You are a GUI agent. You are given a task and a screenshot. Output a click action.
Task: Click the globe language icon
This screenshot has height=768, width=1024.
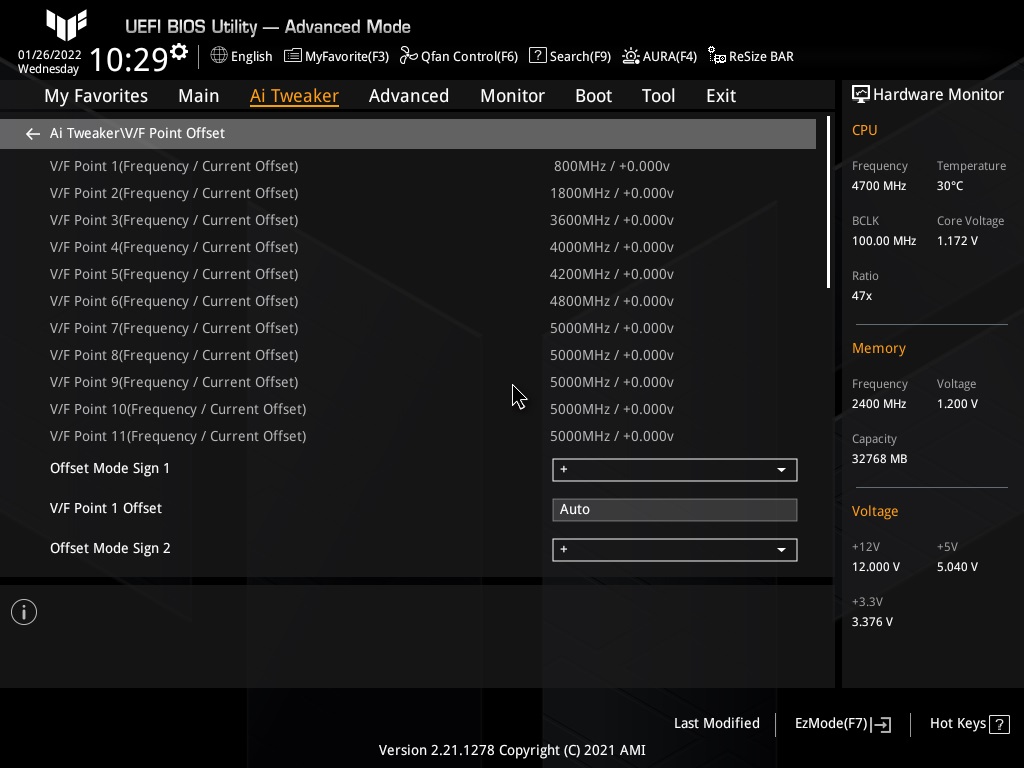tap(219, 56)
